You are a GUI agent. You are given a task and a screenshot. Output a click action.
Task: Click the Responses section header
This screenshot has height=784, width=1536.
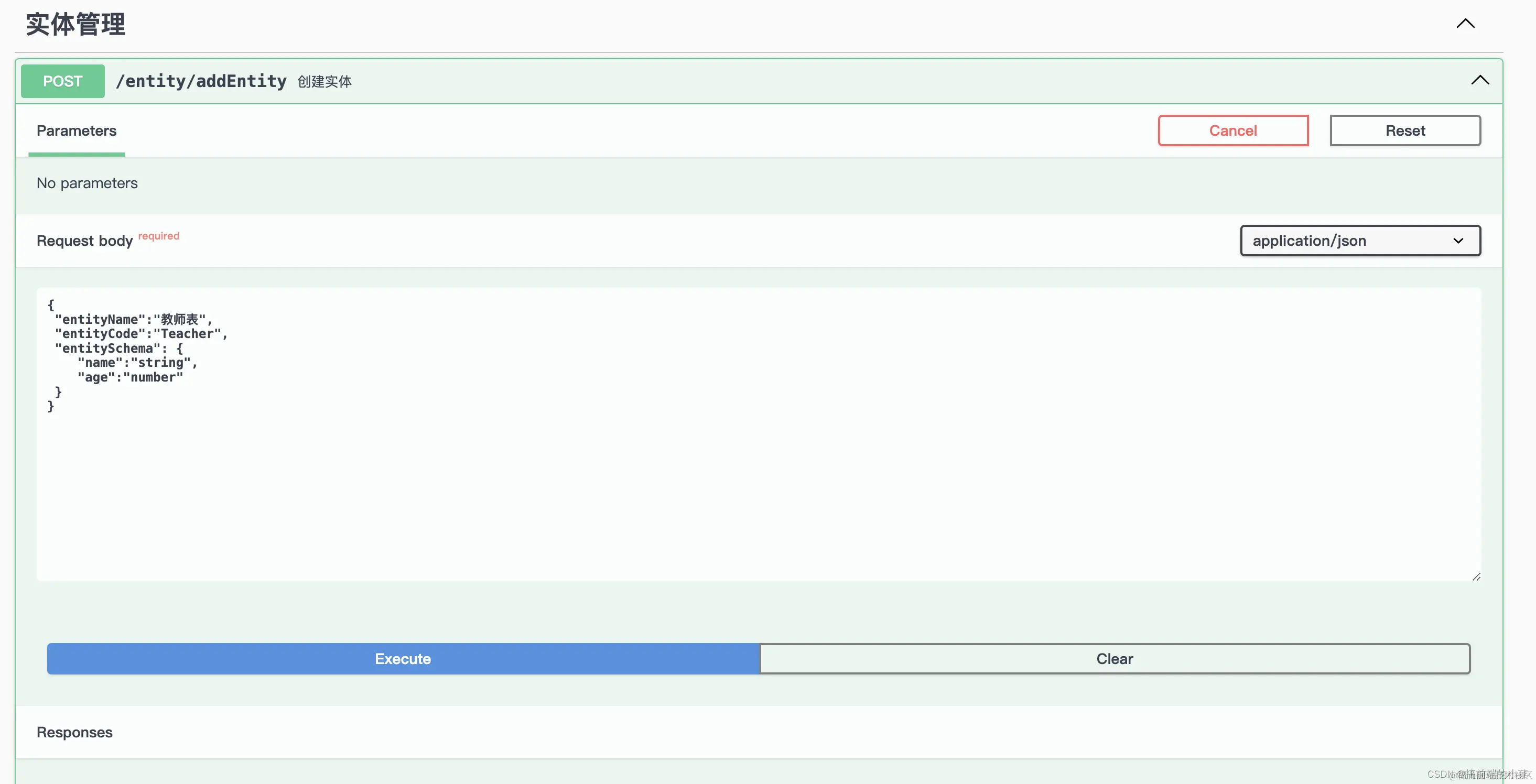(x=74, y=732)
